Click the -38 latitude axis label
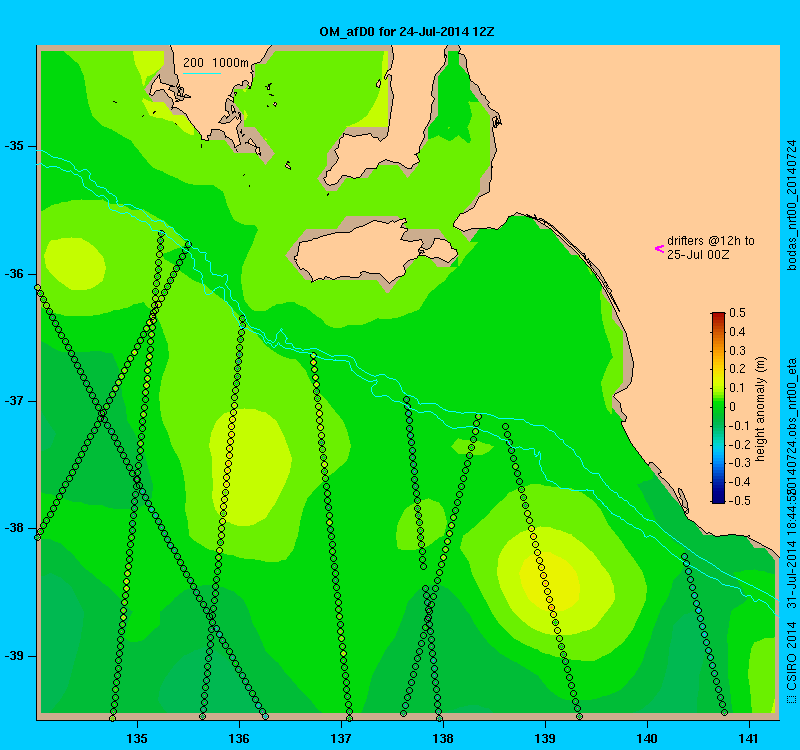The image size is (800, 750). [x=14, y=528]
